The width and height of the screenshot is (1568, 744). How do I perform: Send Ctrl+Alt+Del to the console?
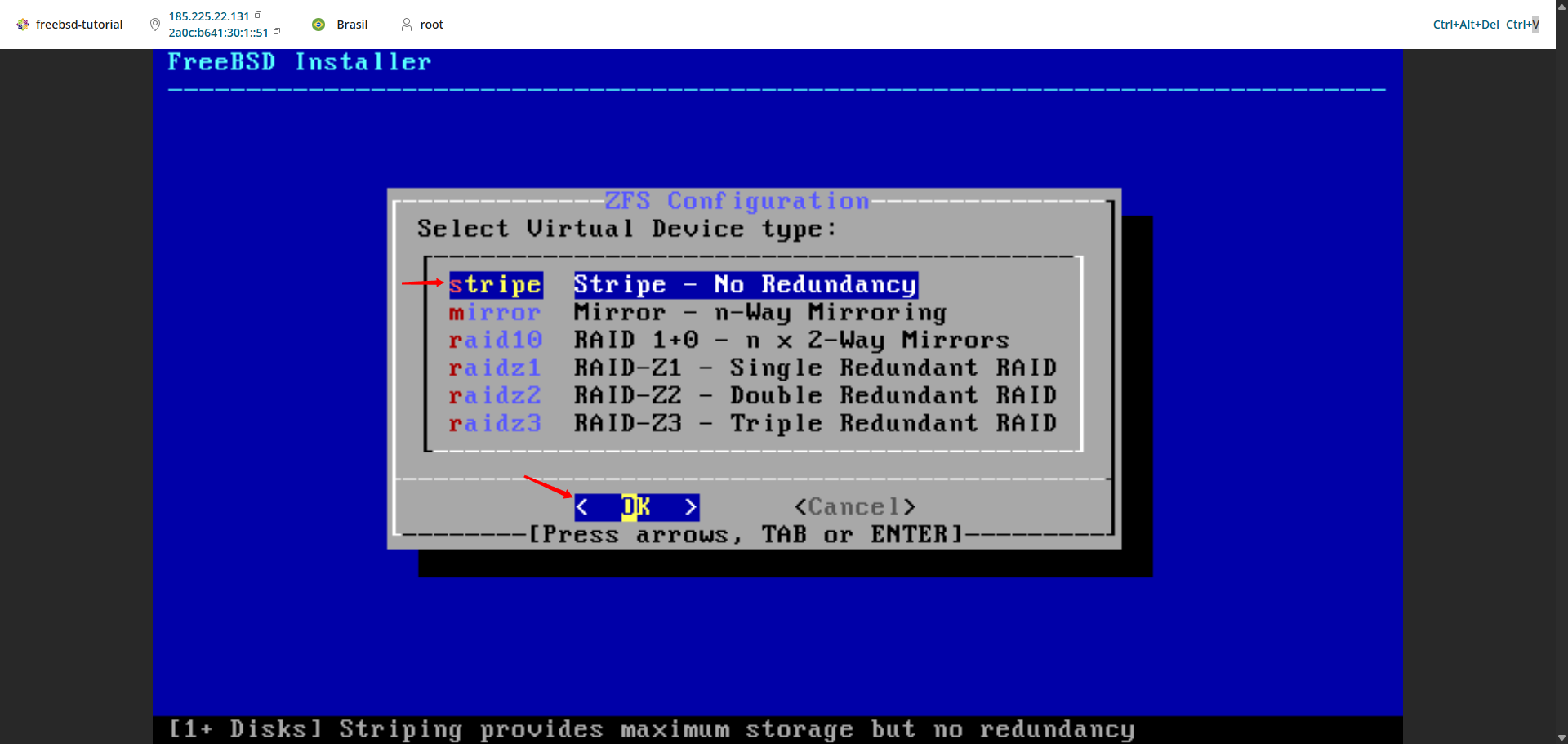[x=1466, y=25]
